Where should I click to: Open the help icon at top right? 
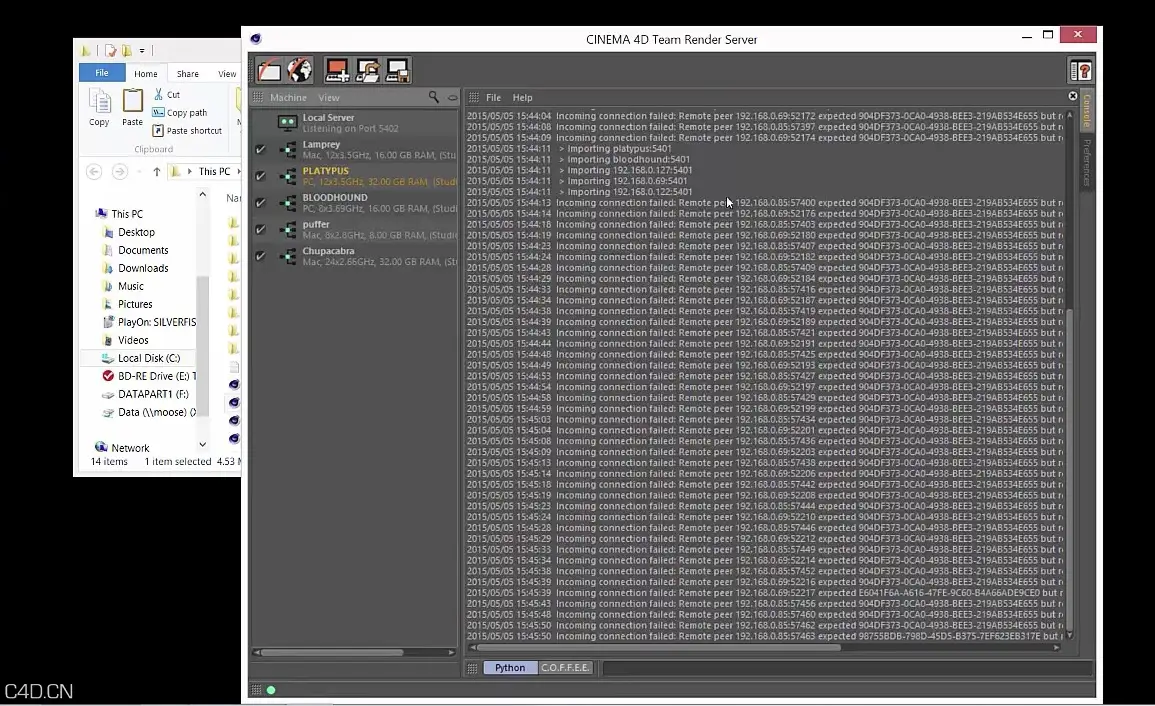click(x=1081, y=71)
